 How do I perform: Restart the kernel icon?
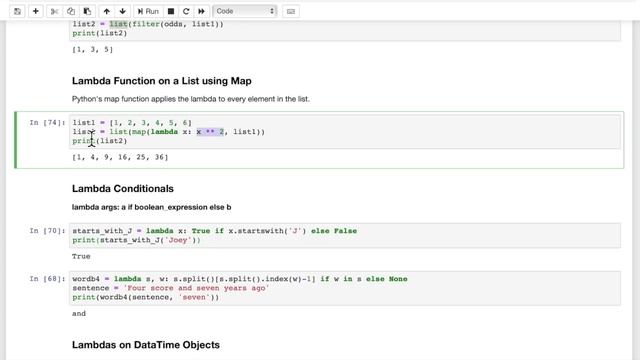coord(186,11)
